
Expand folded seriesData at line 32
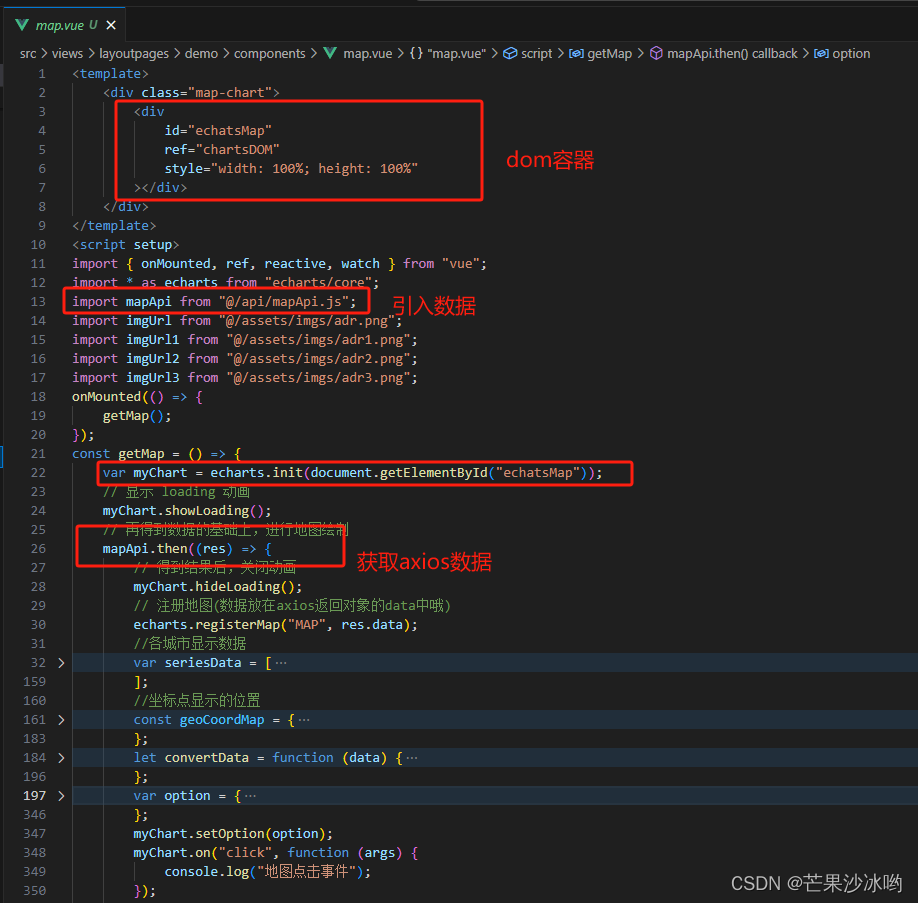[61, 663]
